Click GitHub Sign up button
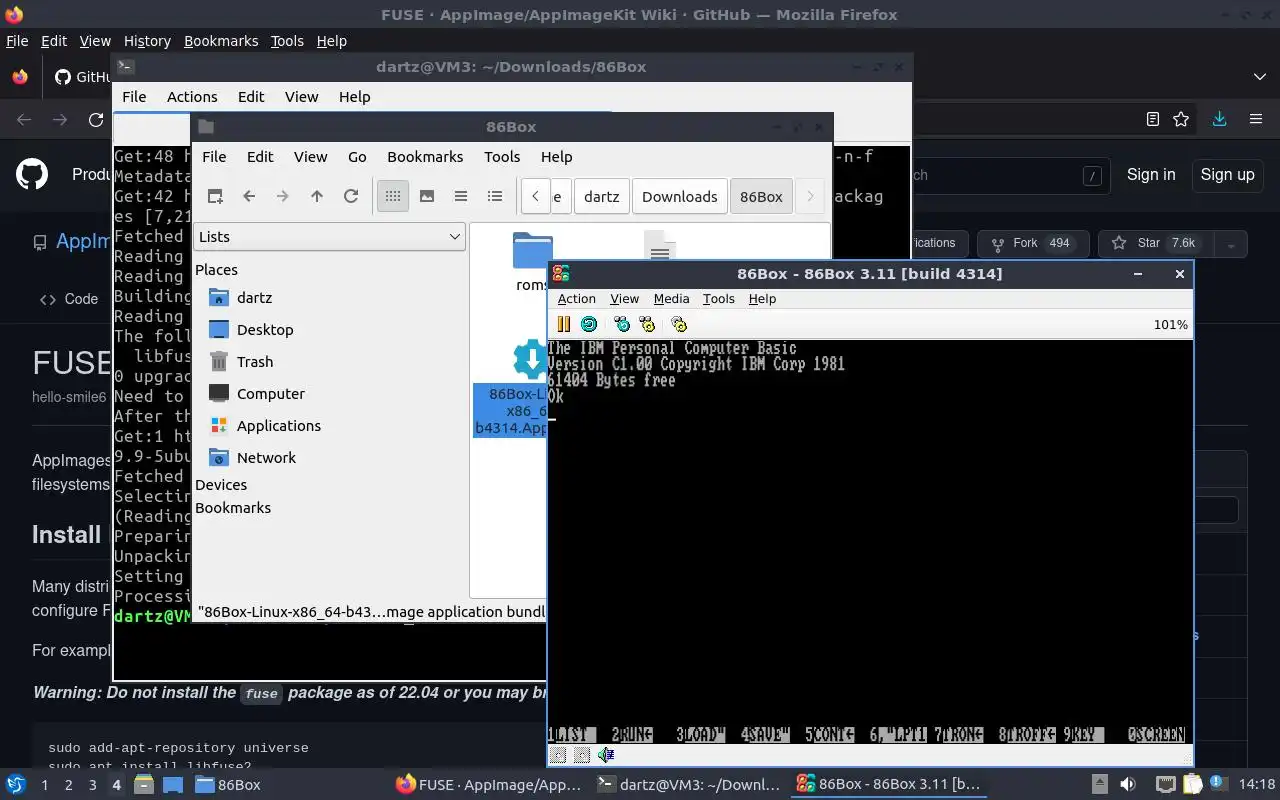Screen dimensions: 1280x800 point(1227,174)
